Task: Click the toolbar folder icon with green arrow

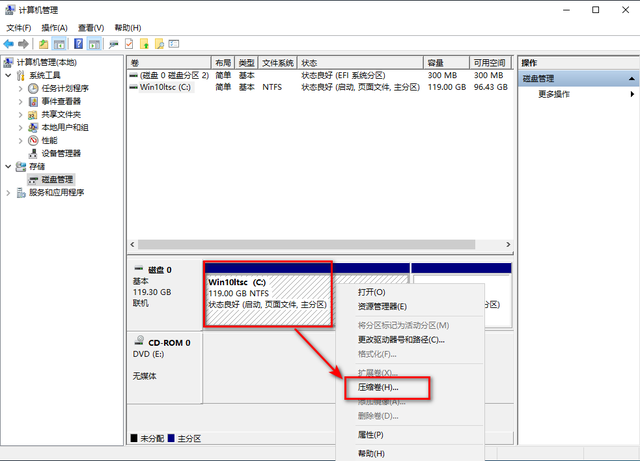Action: 144,44
